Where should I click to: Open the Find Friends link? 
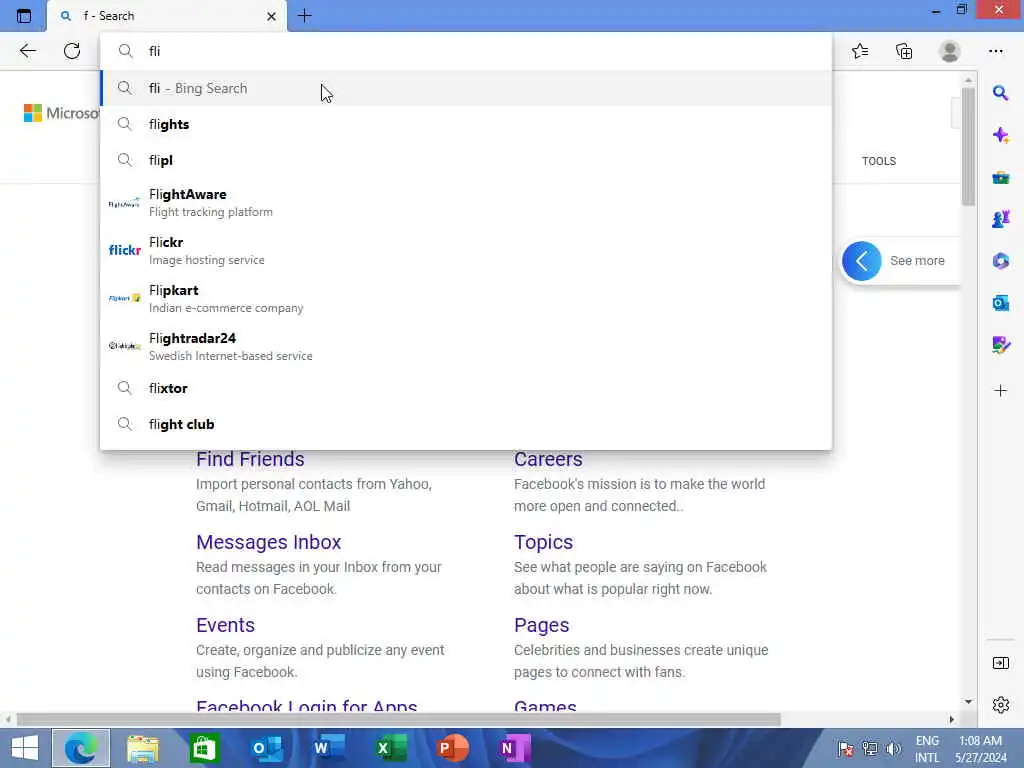(x=250, y=459)
